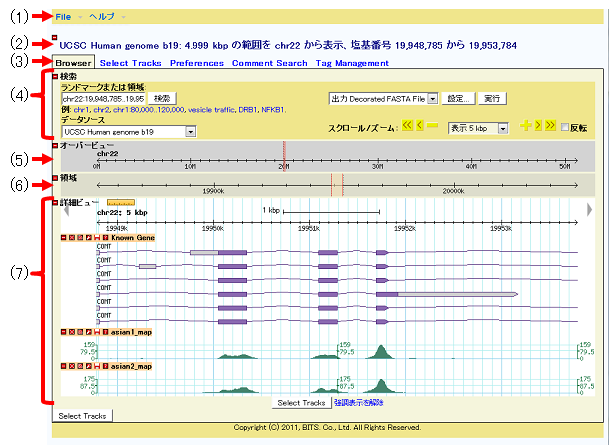The height and width of the screenshot is (446, 610).
Task: Collapse the UCSC Human genome title banner
Action: [x=54, y=37]
